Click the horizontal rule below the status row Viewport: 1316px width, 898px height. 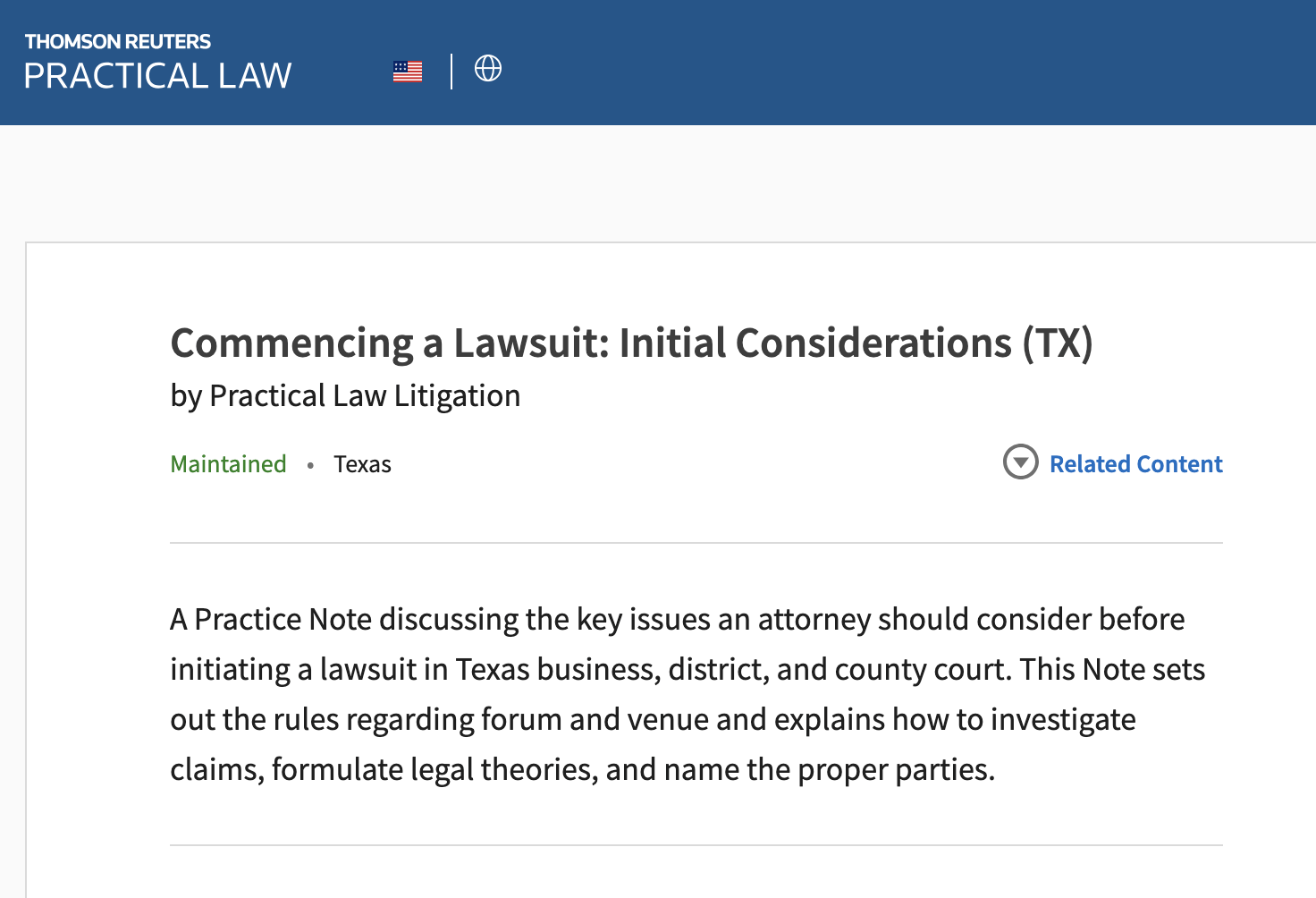point(696,543)
